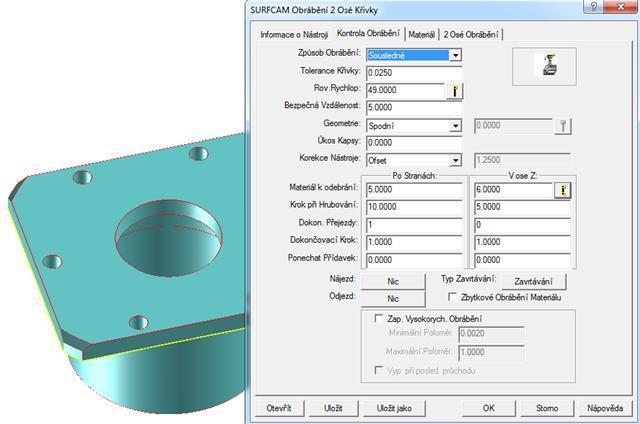The height and width of the screenshot is (424, 640).
Task: Click the Po Stranách Krok při Hrubování field
Action: pos(414,207)
